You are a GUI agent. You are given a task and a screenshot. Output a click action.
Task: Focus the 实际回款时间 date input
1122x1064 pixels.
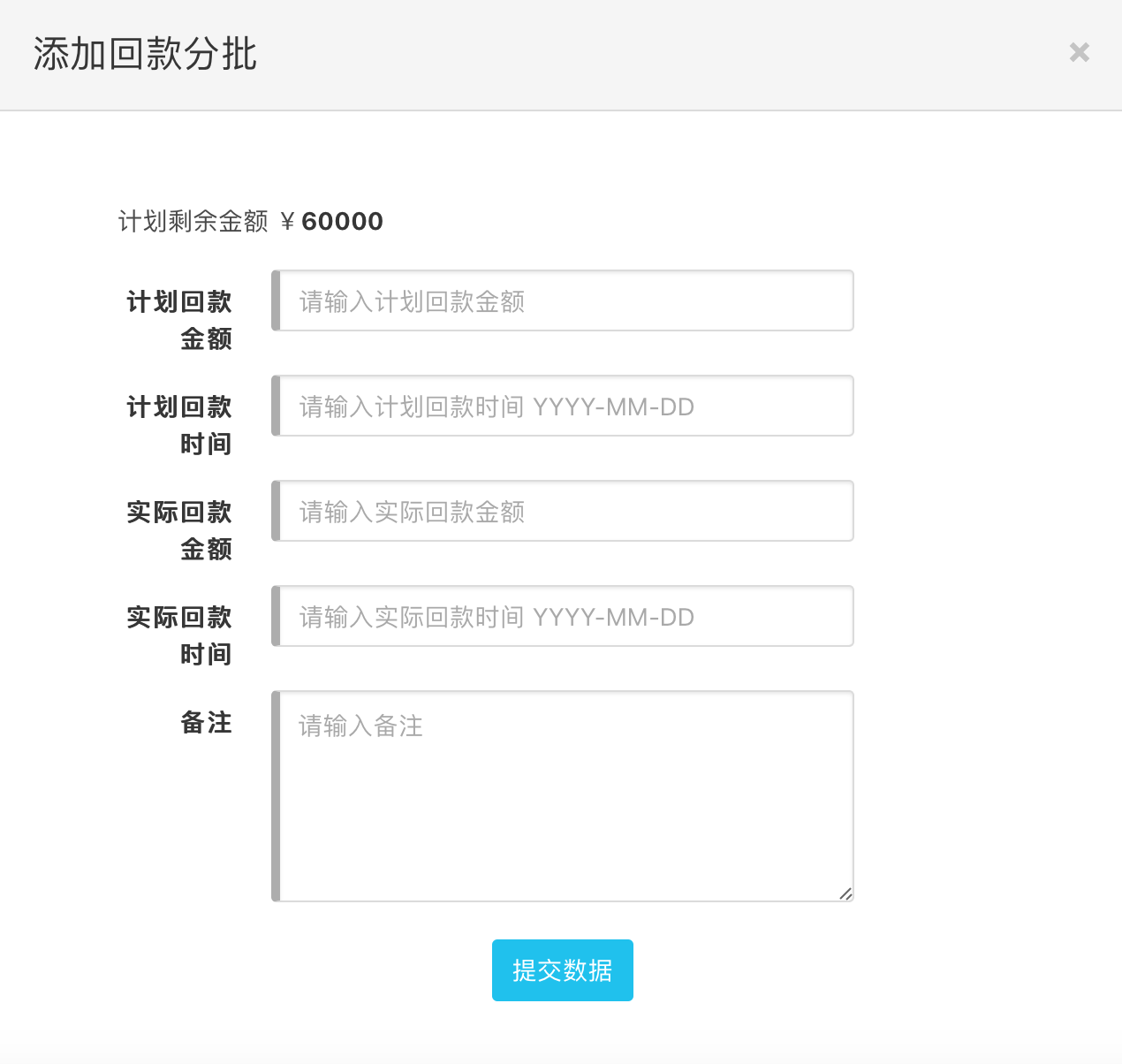(x=565, y=617)
